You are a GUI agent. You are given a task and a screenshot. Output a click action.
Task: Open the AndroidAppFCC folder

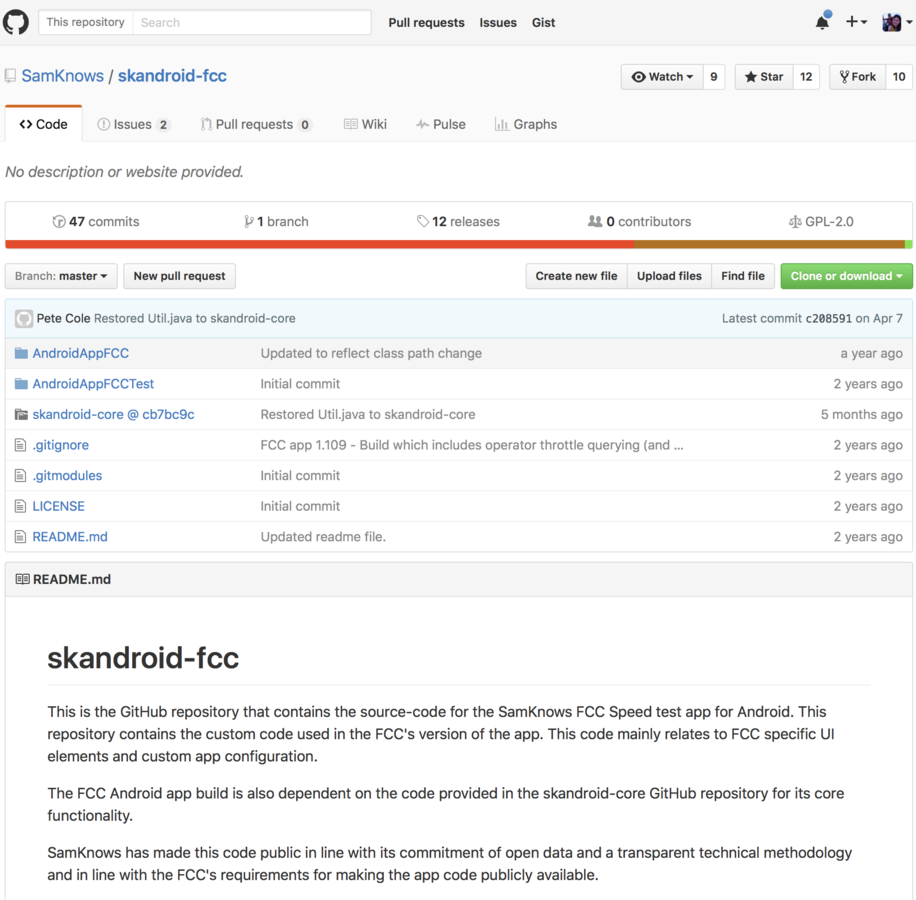[81, 353]
